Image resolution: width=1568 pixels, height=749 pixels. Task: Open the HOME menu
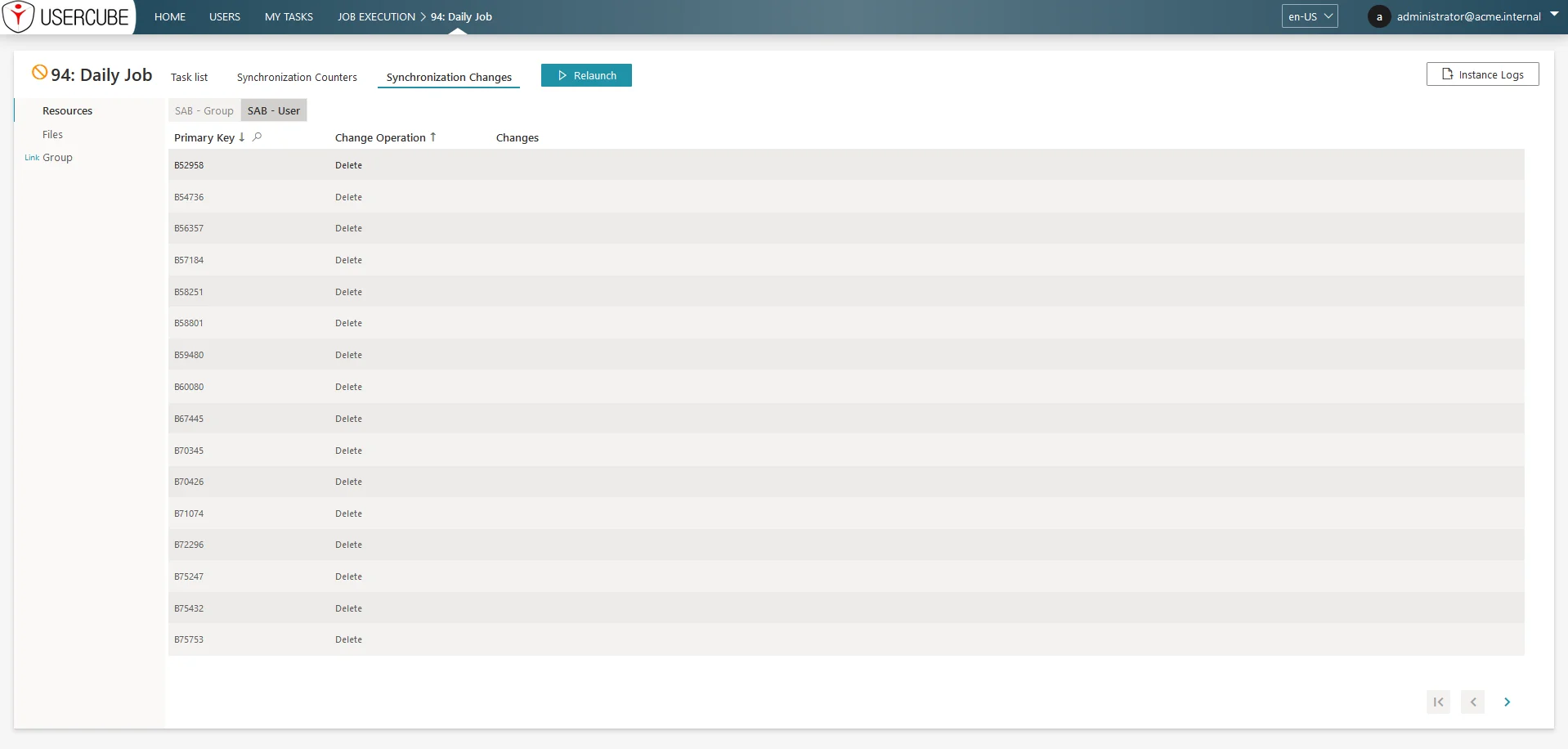pyautogui.click(x=170, y=16)
